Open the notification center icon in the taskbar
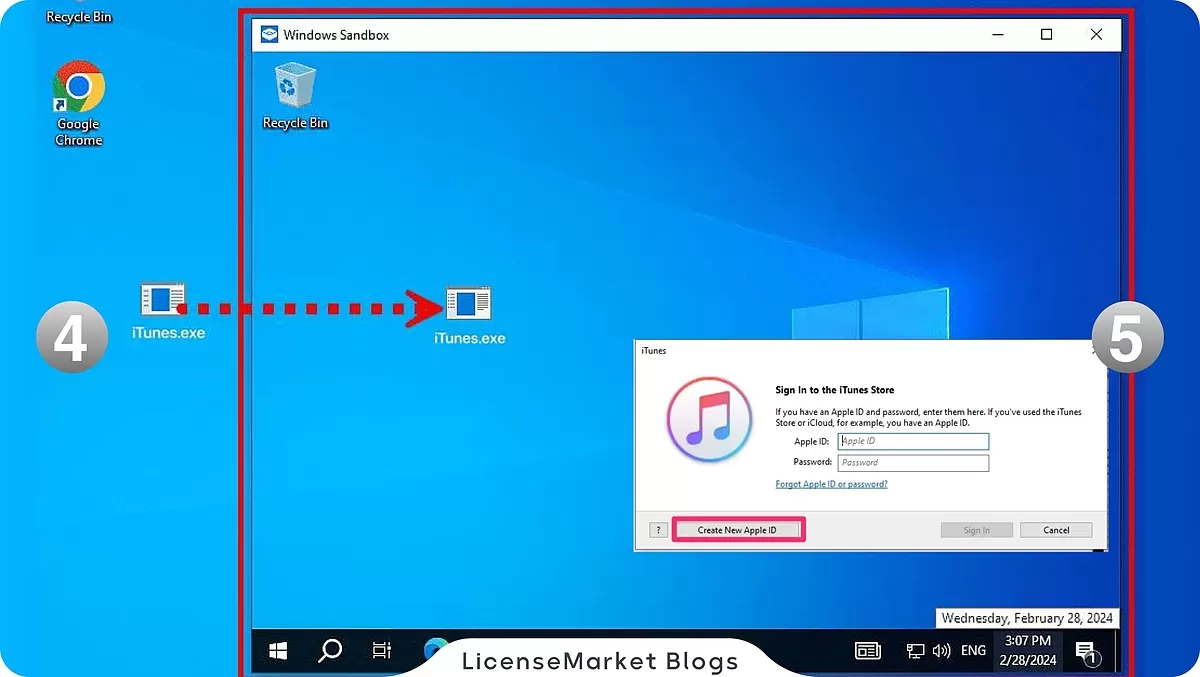Image resolution: width=1200 pixels, height=677 pixels. click(x=1086, y=653)
